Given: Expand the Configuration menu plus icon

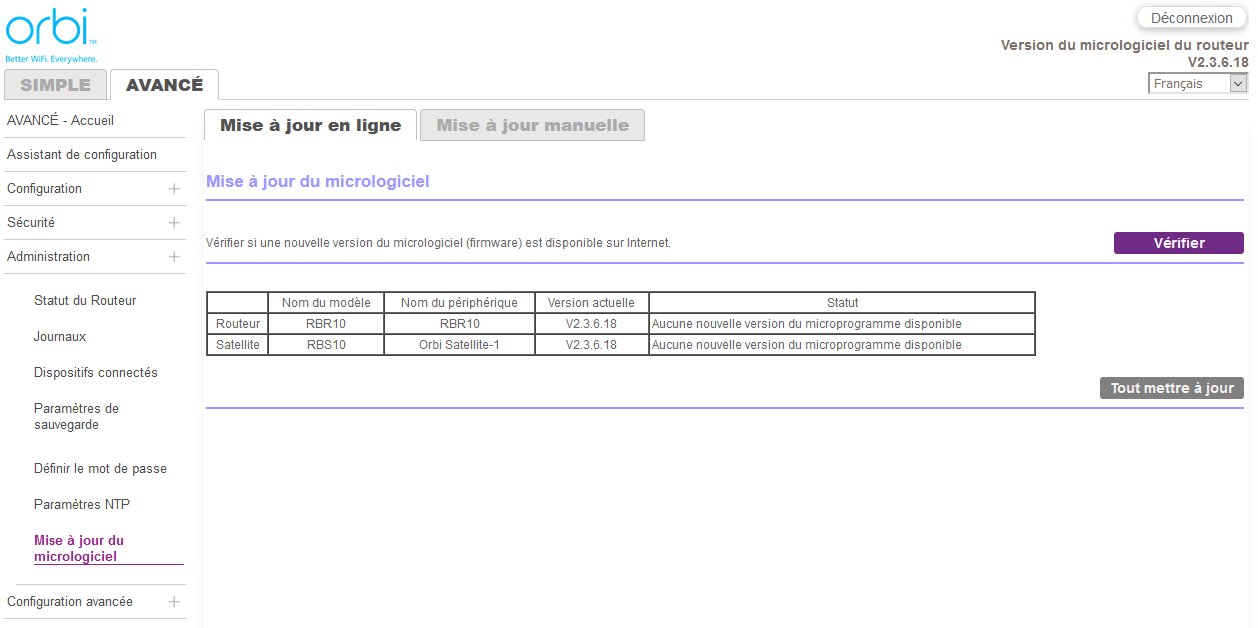Looking at the screenshot, I should point(174,189).
